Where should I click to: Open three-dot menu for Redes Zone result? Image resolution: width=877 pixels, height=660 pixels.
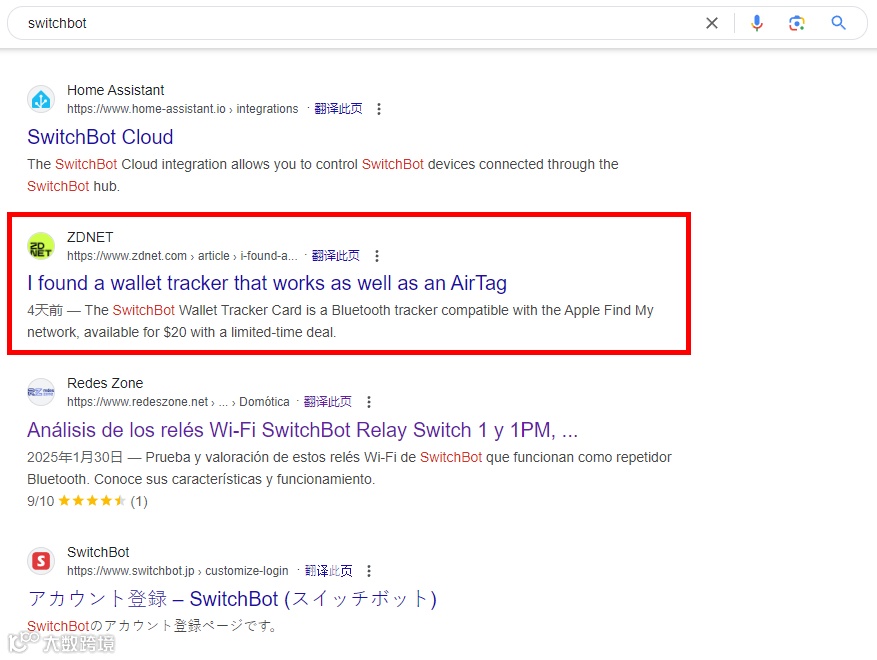369,402
